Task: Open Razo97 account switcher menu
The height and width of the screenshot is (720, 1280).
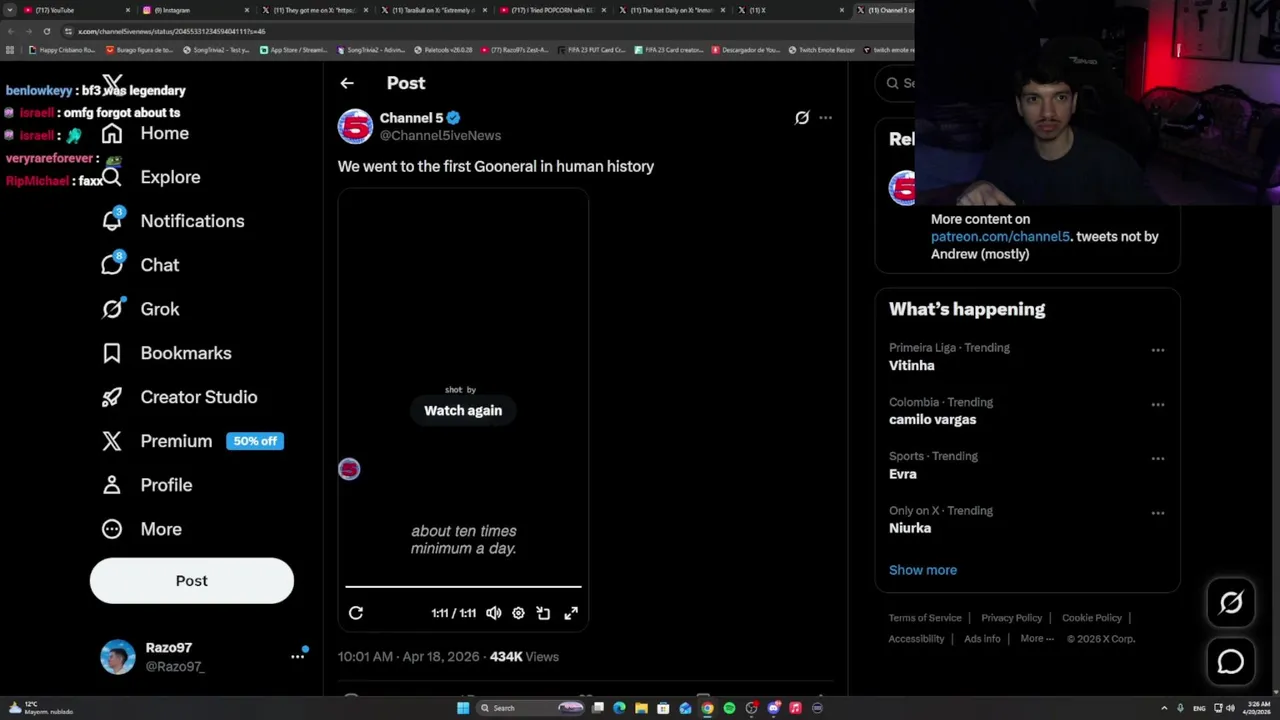Action: (x=297, y=656)
